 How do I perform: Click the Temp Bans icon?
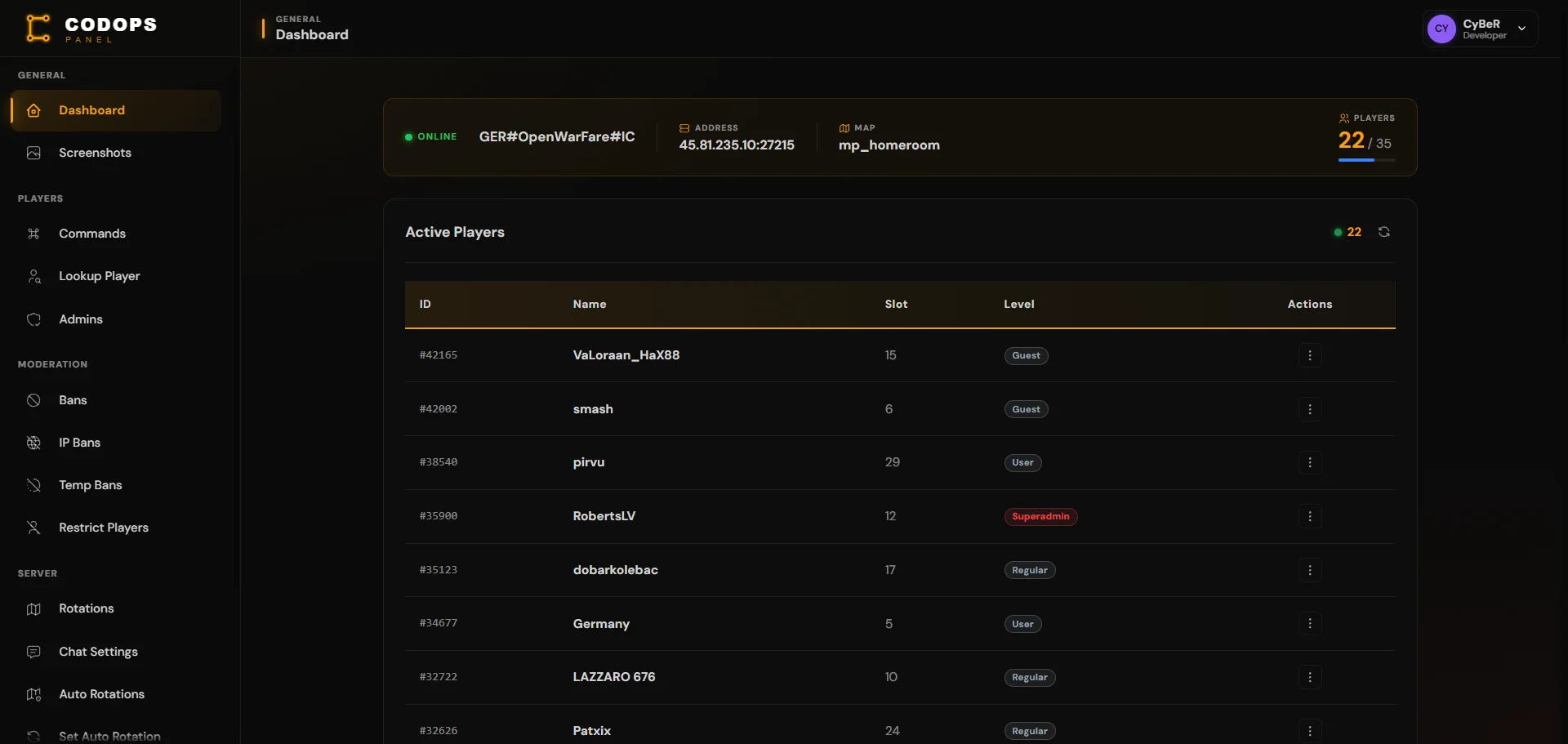pyautogui.click(x=33, y=485)
